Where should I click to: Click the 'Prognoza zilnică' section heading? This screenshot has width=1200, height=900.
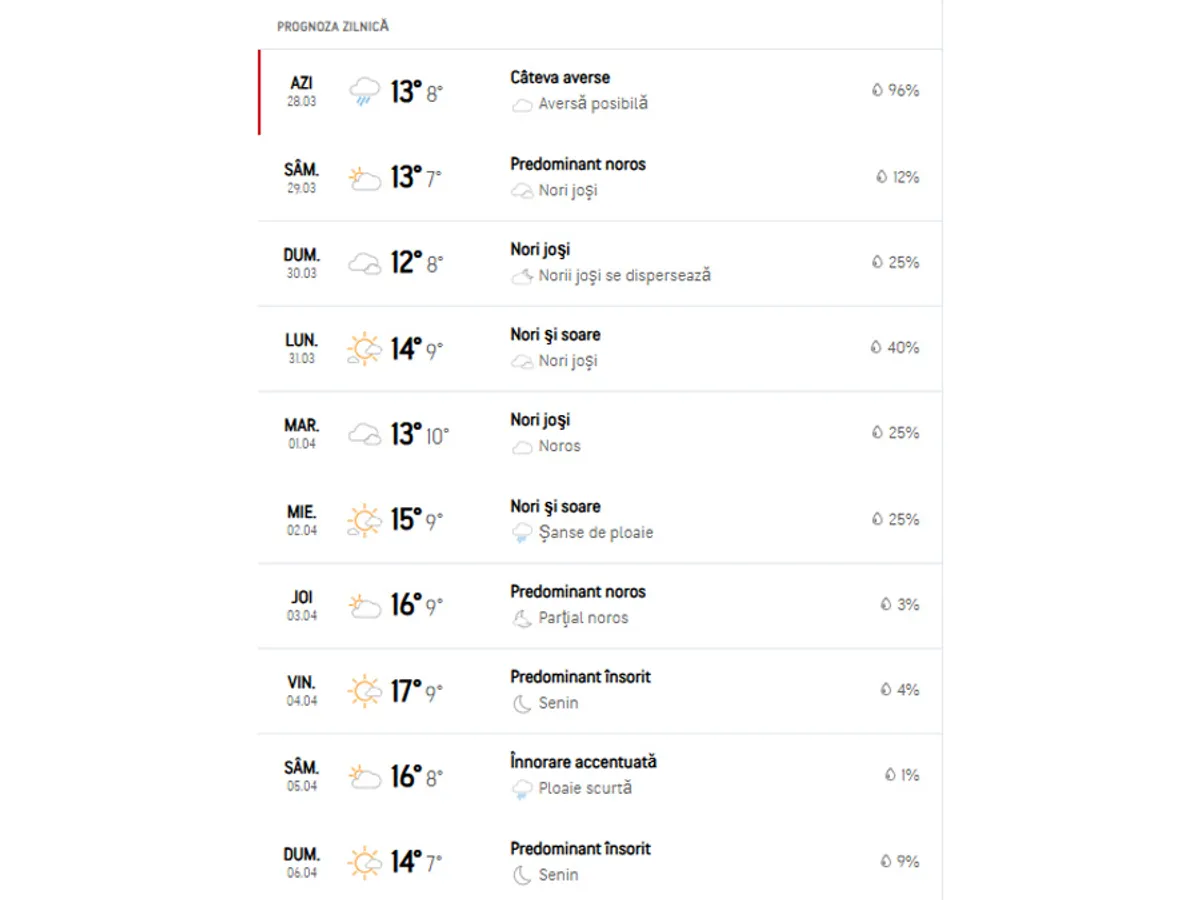(x=333, y=26)
